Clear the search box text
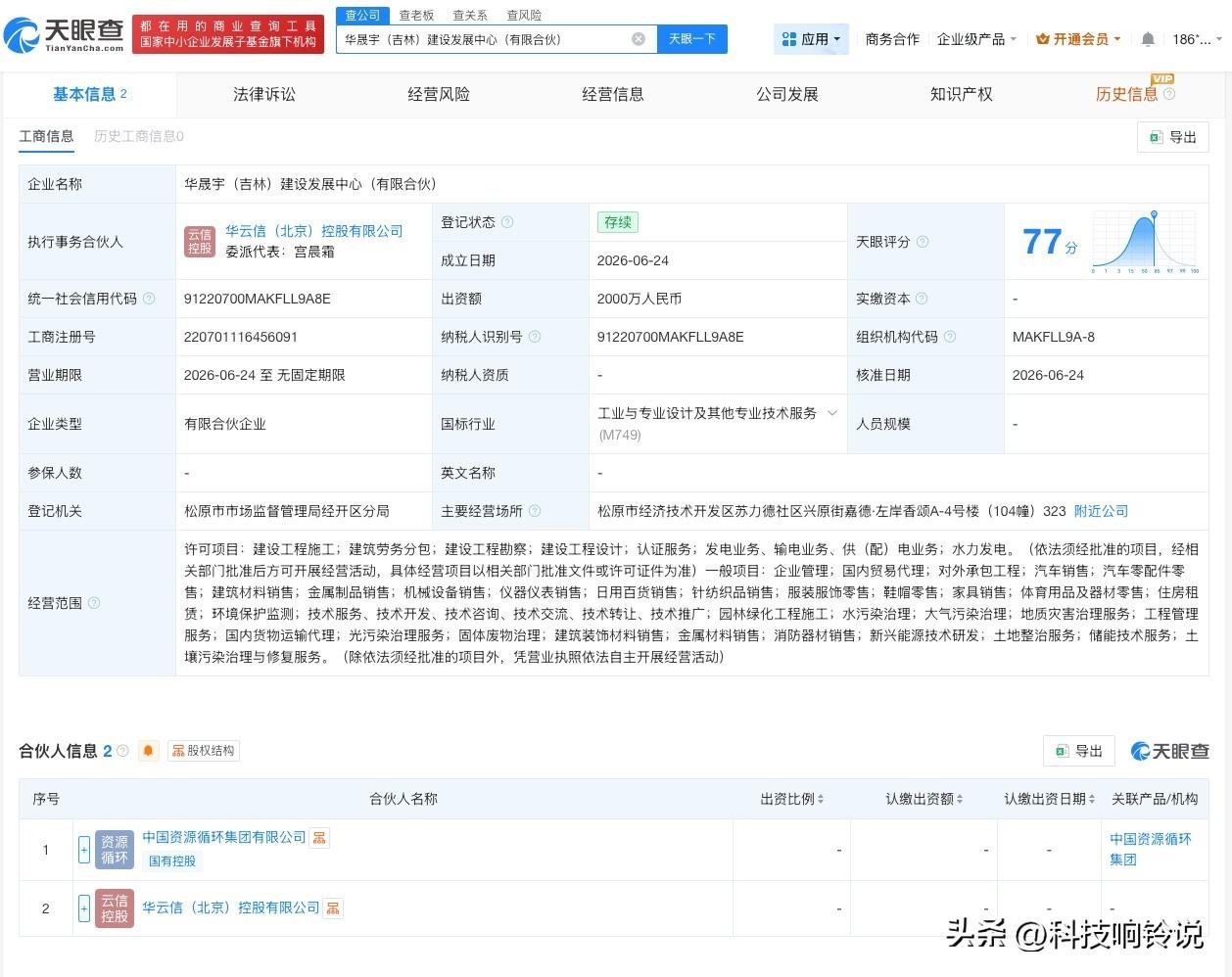Viewport: 1232px width, 977px height. click(x=639, y=39)
